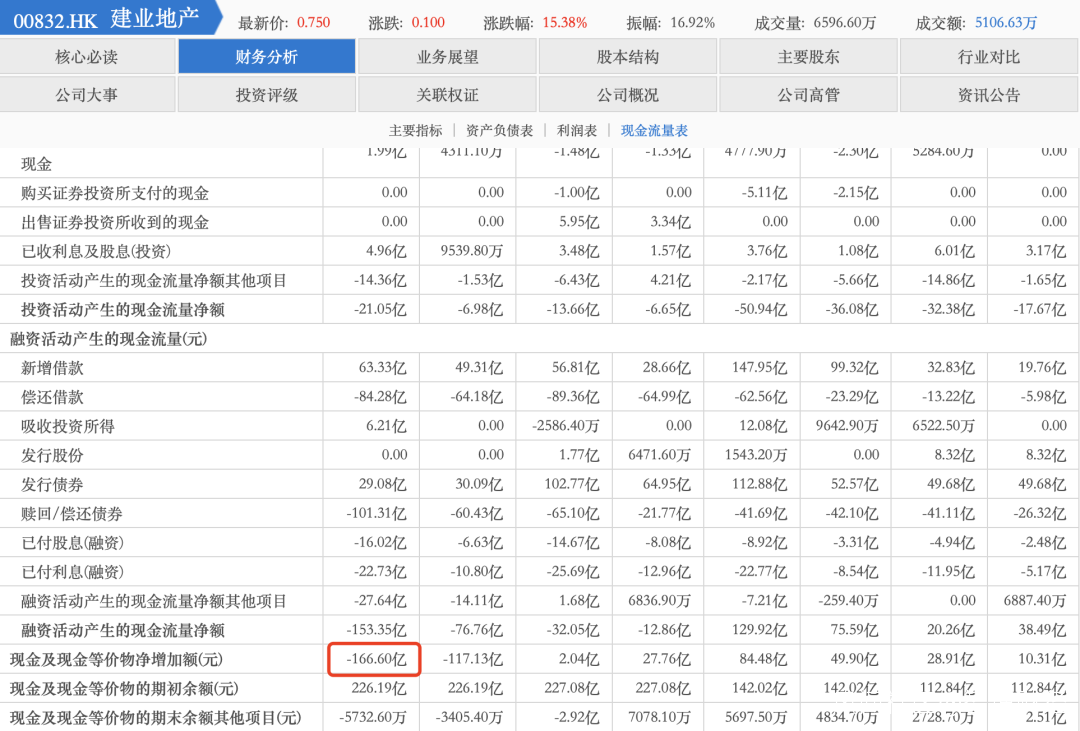Click the 主要指标 sub-link
The width and height of the screenshot is (1080, 731).
(415, 130)
